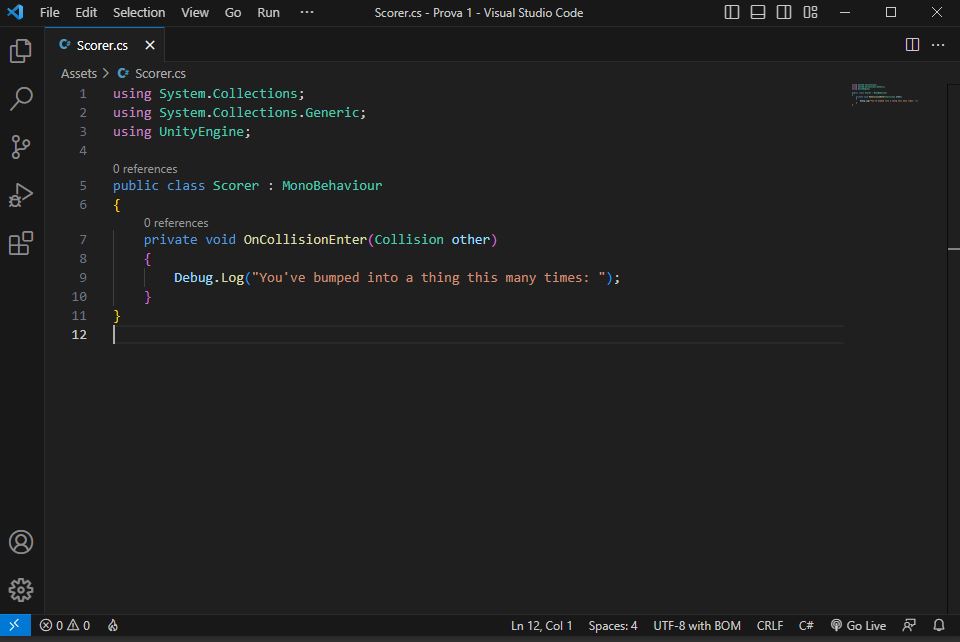Screen dimensions: 960x642
Task: Open the Accounts icon above the gear
Action: pyautogui.click(x=21, y=541)
